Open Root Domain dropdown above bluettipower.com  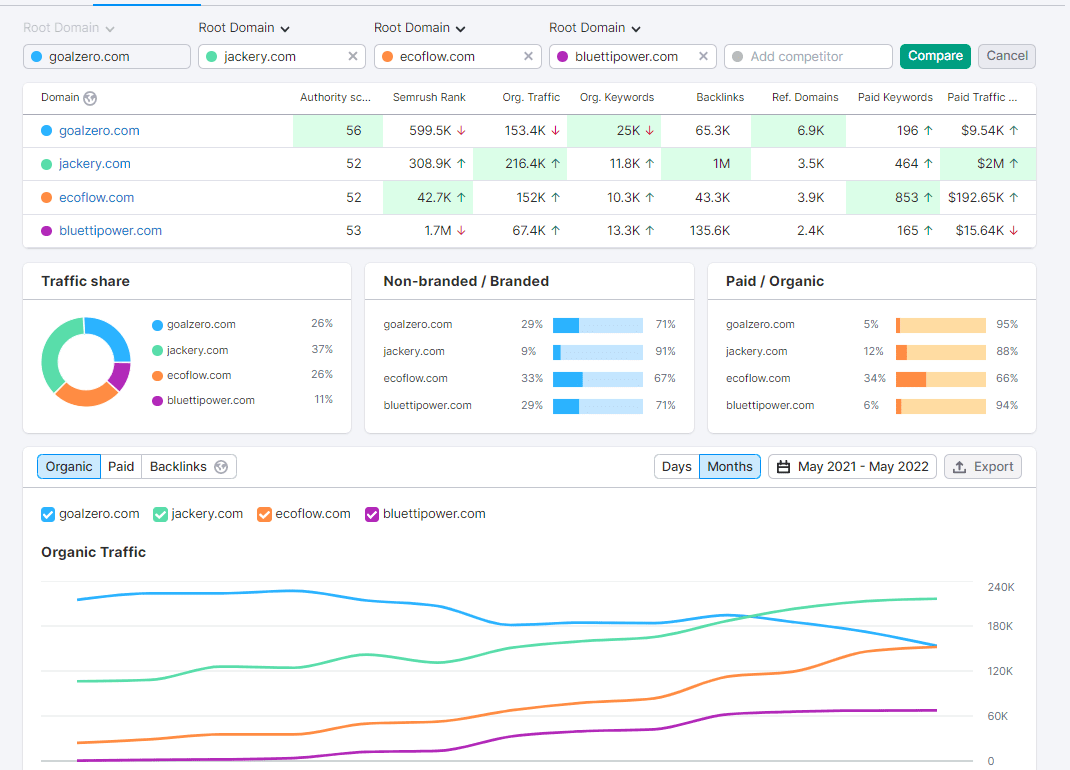594,28
